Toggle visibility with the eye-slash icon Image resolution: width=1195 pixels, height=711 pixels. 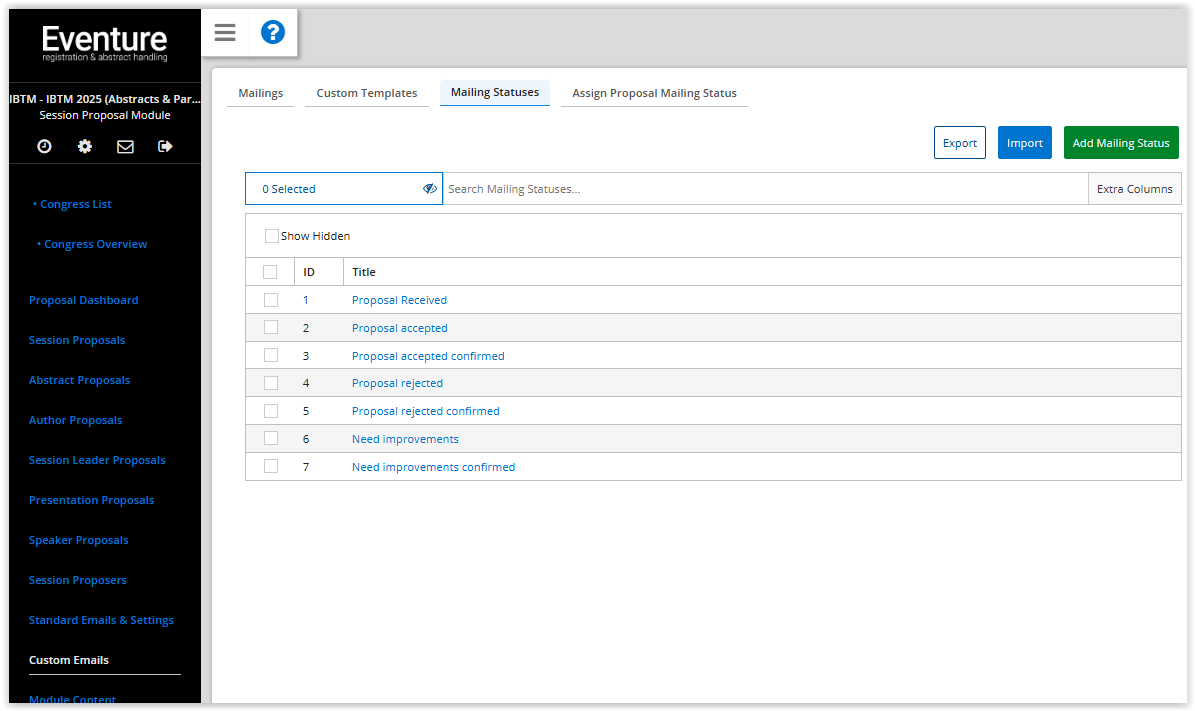pos(430,188)
